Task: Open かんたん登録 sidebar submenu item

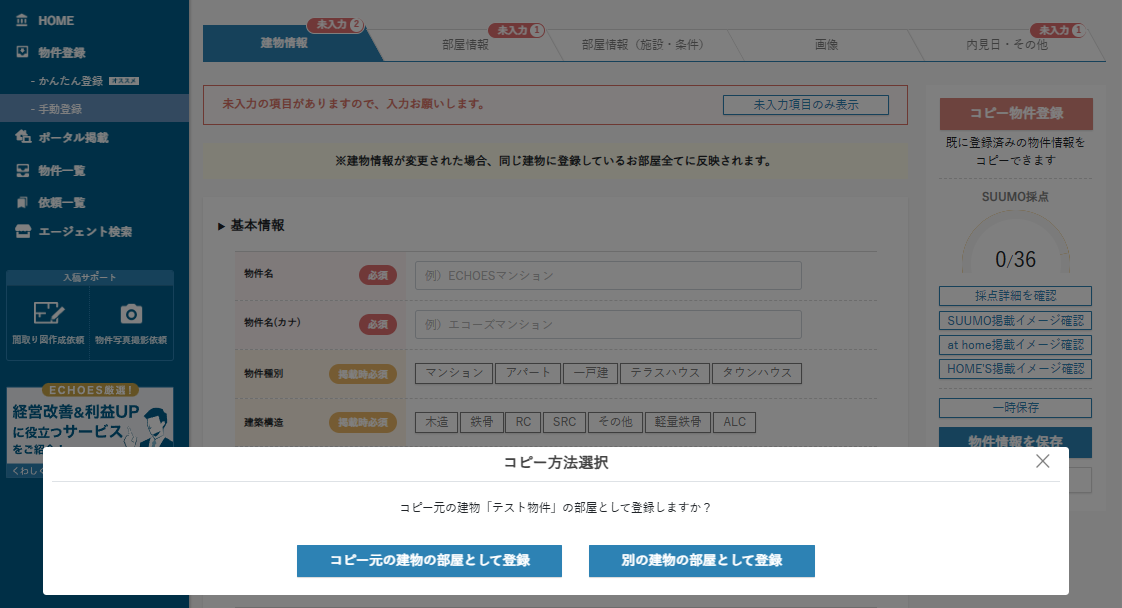Action: click(71, 80)
